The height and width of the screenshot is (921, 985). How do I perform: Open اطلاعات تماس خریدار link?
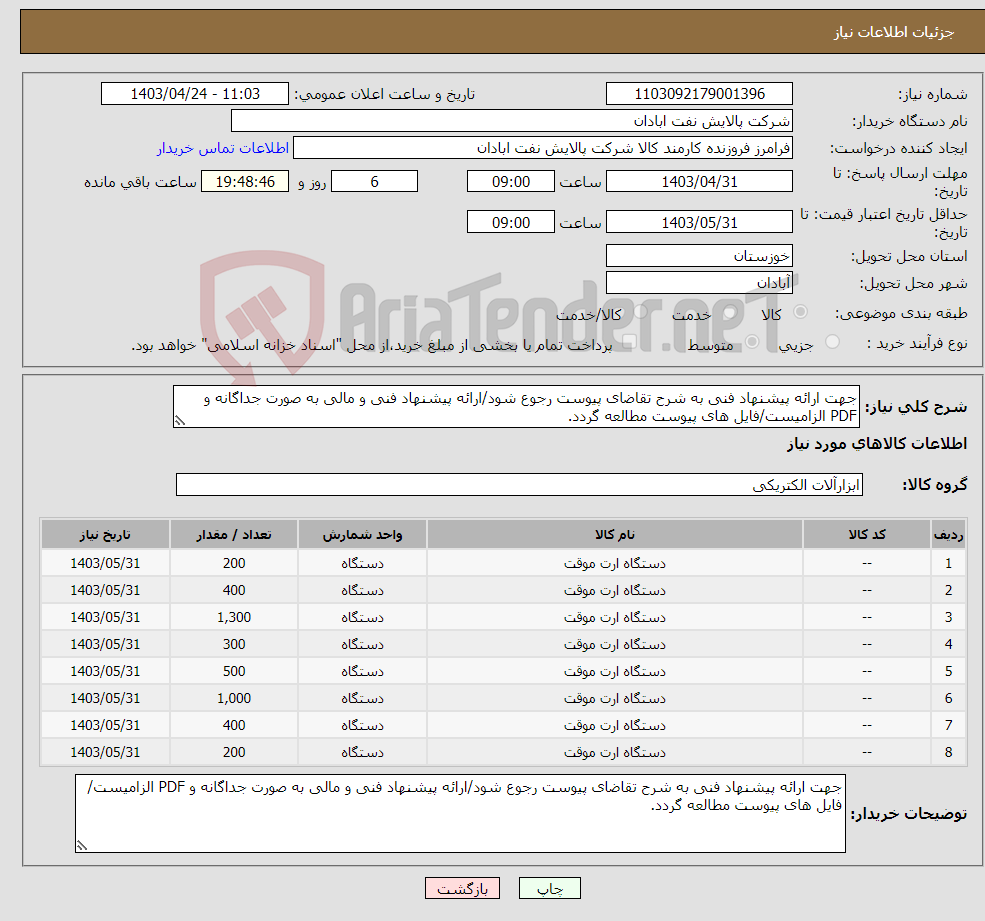coord(222,148)
